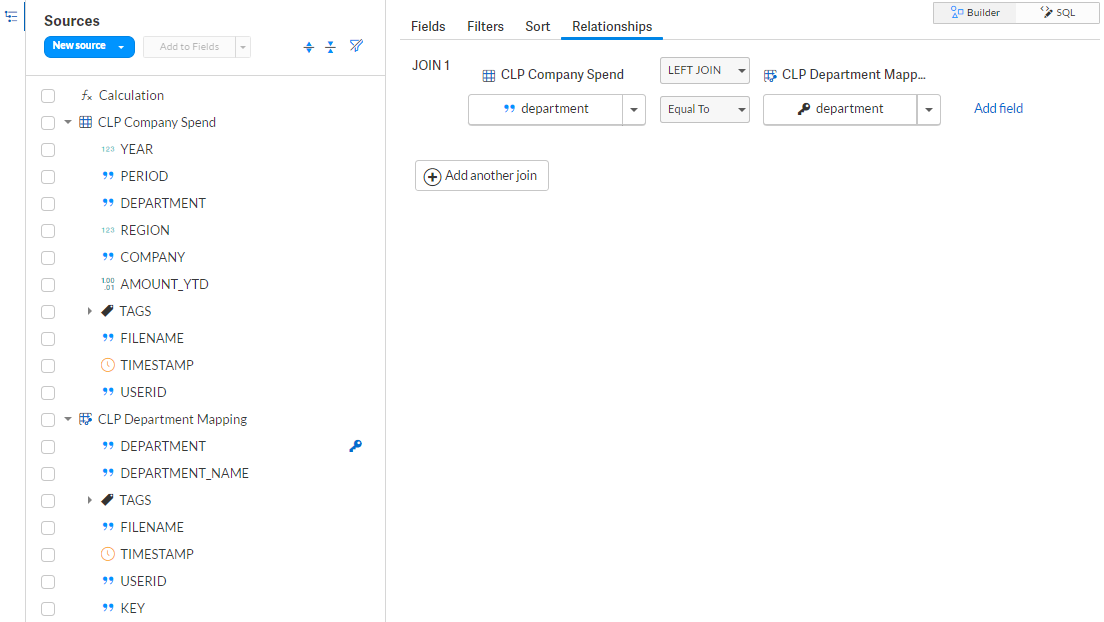Open the LEFT JOIN type dropdown

tap(704, 70)
